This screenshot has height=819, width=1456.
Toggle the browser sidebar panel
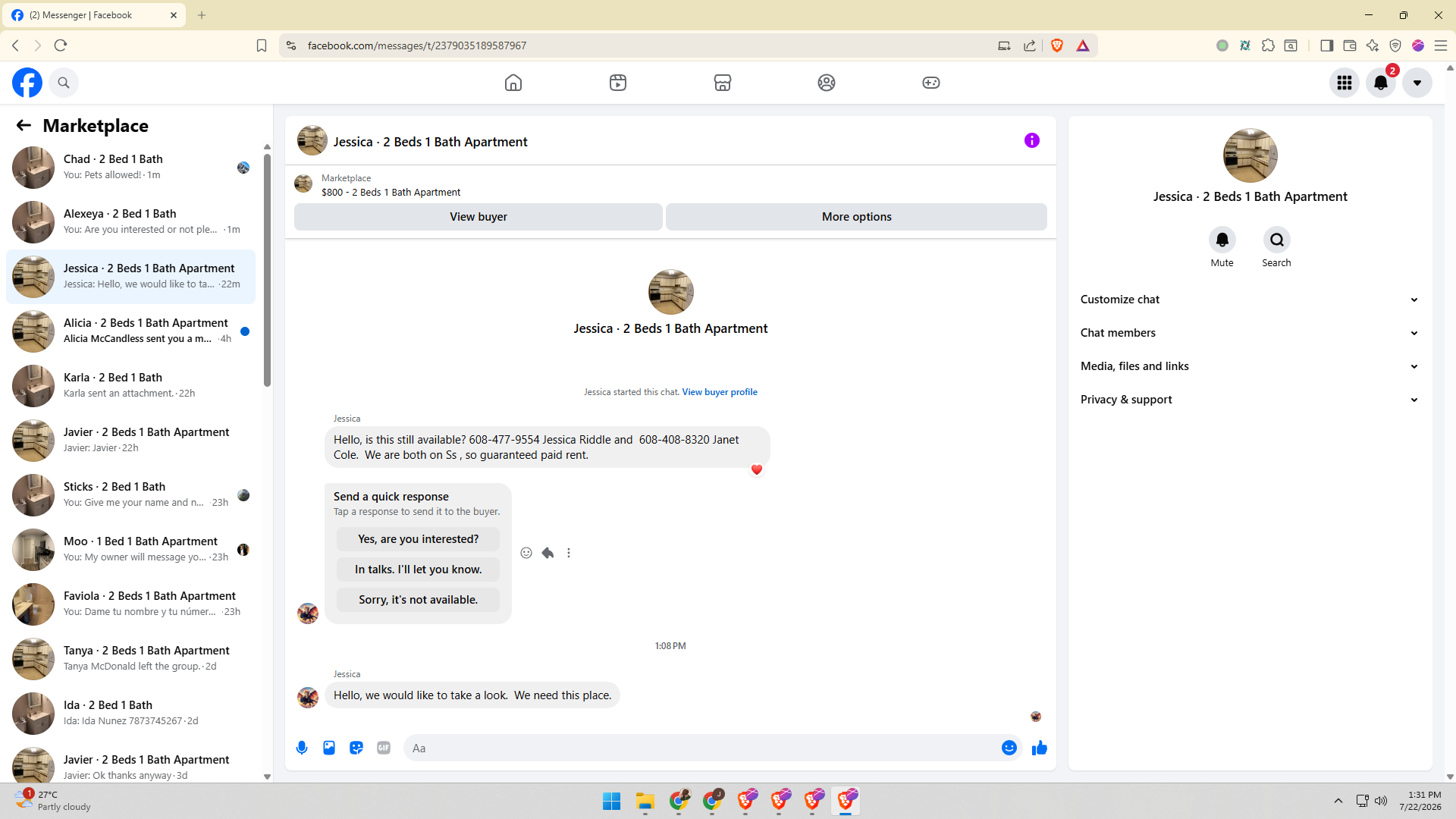click(1326, 45)
